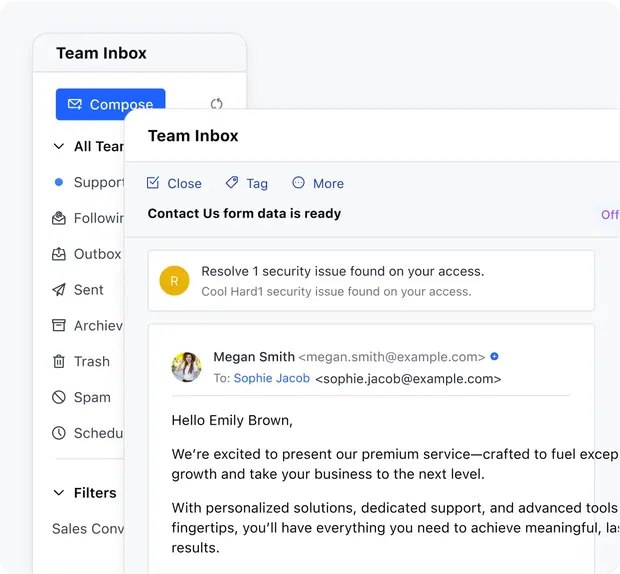
Task: Click the Sent paper plane icon
Action: tap(59, 290)
